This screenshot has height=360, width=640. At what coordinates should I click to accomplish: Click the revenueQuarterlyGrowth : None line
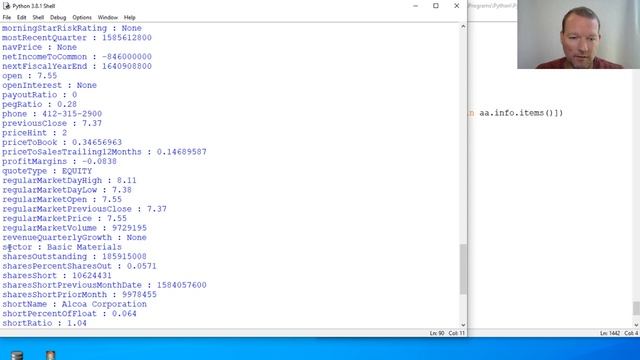[x=74, y=238]
